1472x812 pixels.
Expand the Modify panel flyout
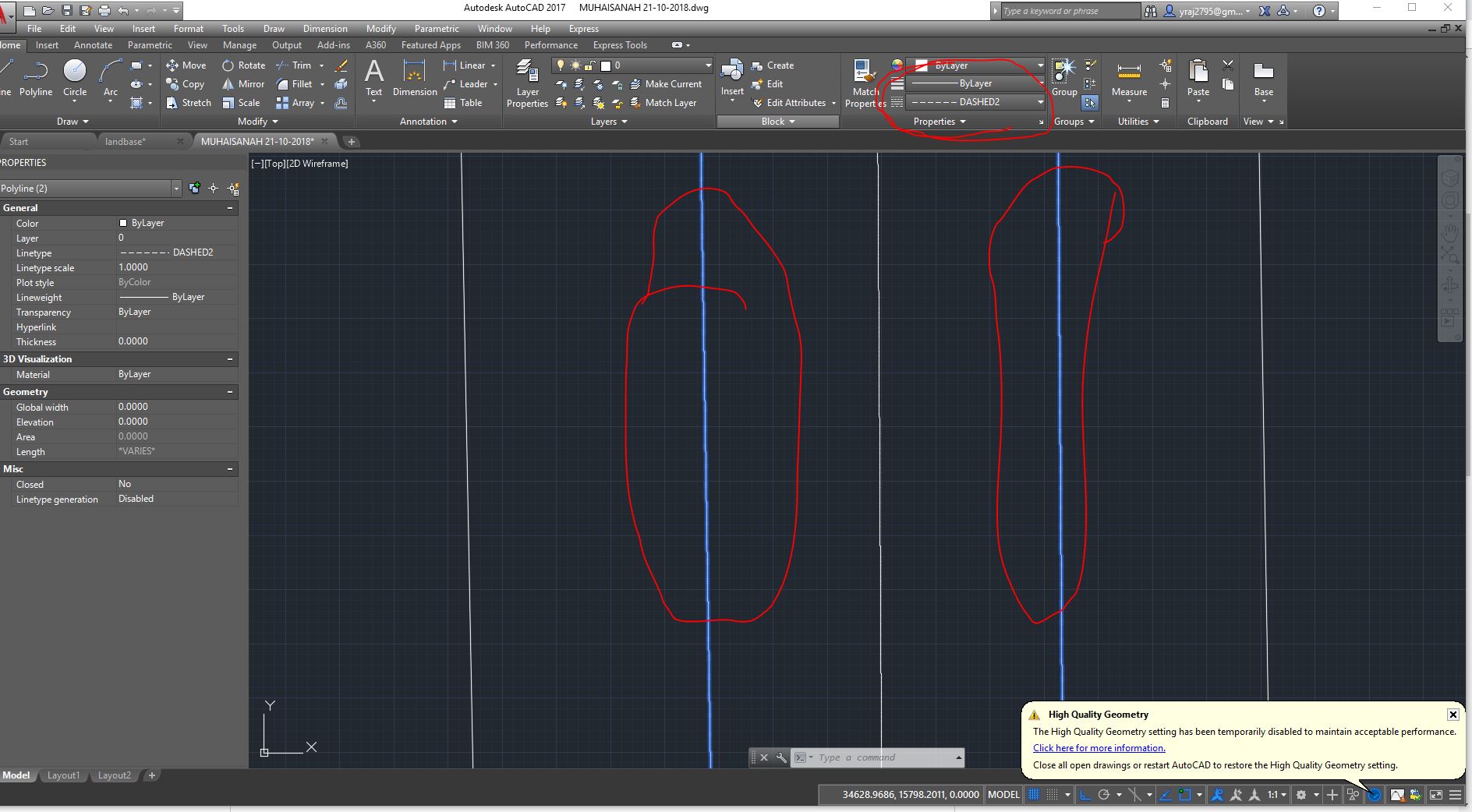tap(257, 122)
